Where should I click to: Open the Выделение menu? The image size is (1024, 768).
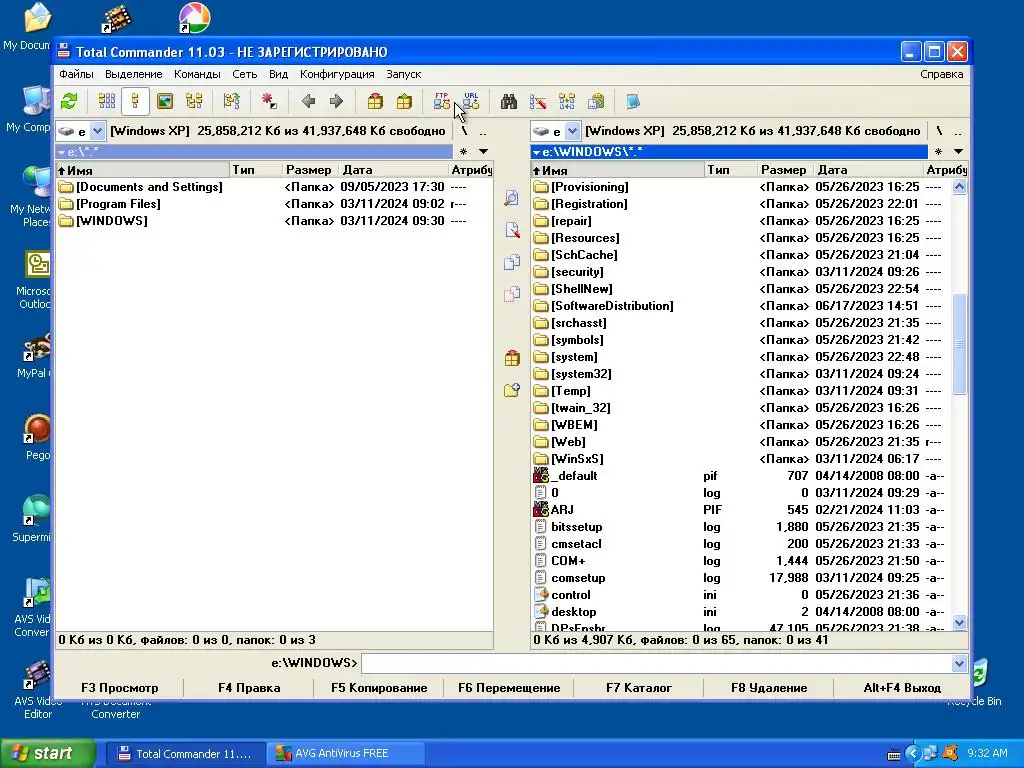133,74
